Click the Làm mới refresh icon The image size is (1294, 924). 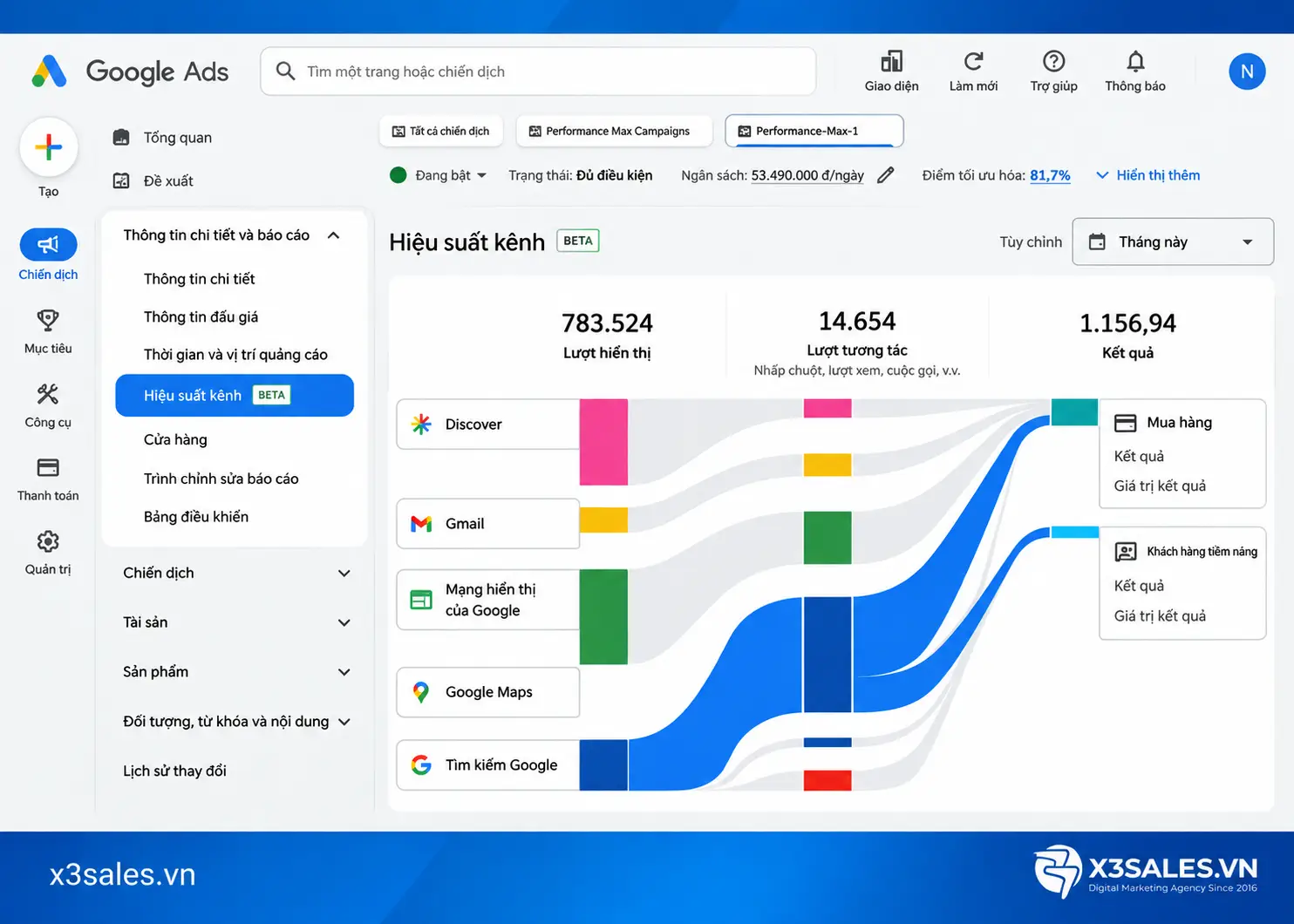click(973, 61)
